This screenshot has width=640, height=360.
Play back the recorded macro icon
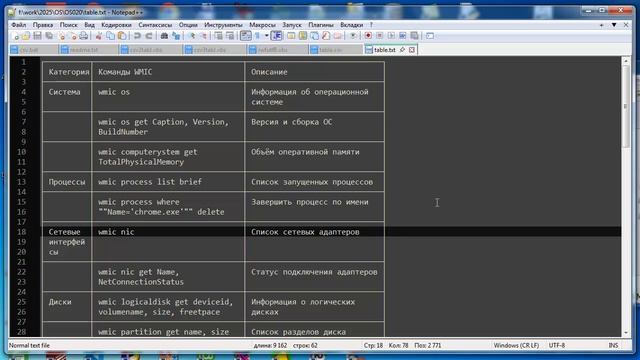391,36
